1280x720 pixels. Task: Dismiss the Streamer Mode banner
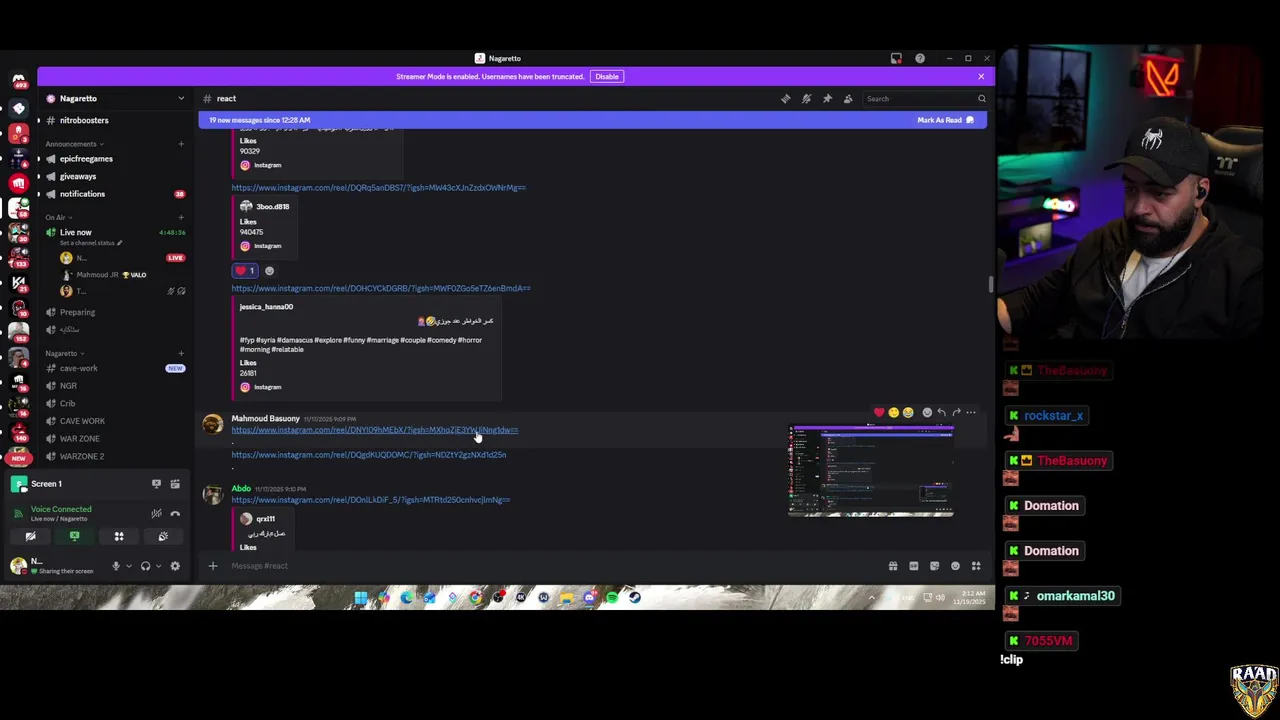pyautogui.click(x=981, y=77)
